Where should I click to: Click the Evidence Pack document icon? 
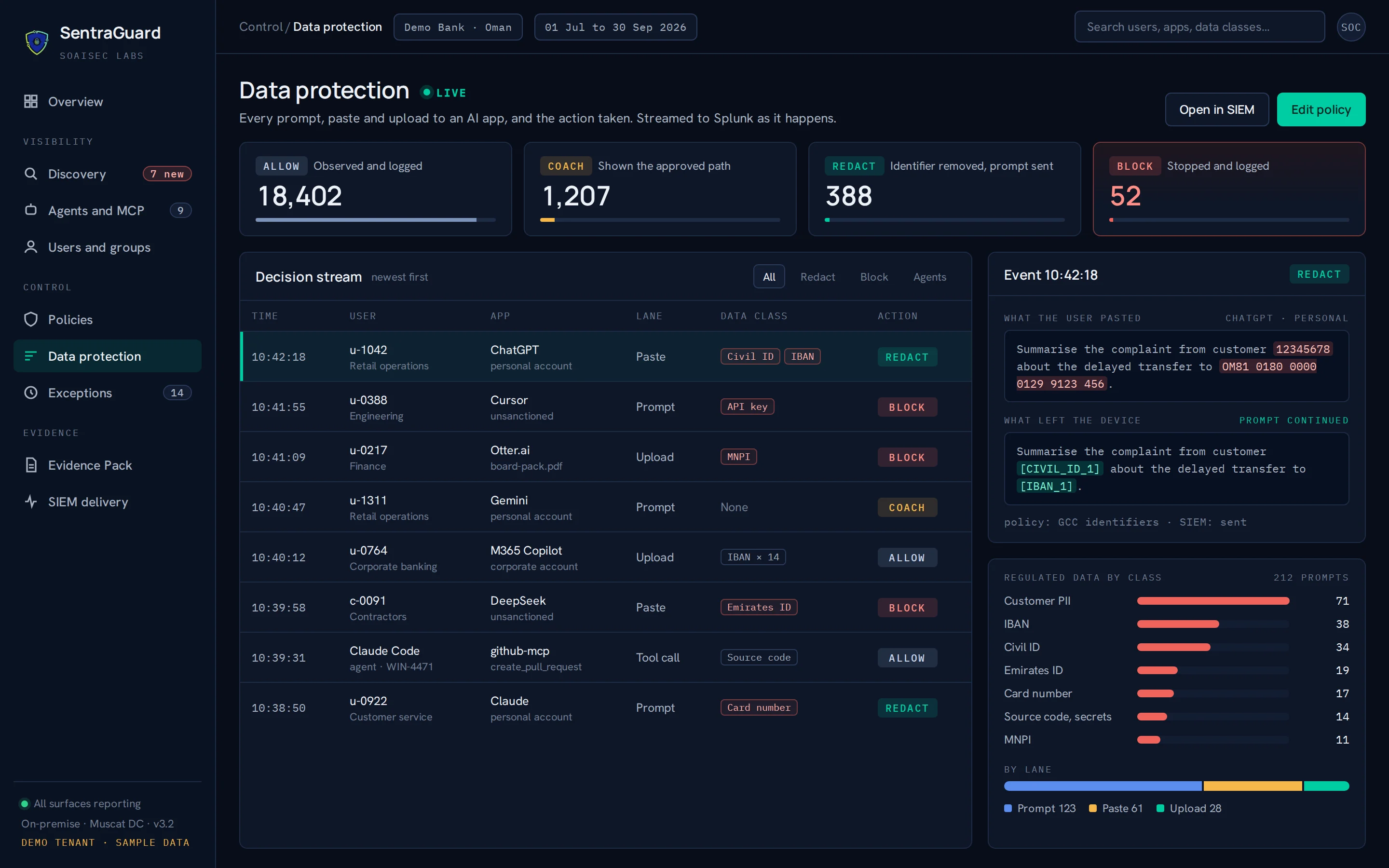pyautogui.click(x=31, y=465)
